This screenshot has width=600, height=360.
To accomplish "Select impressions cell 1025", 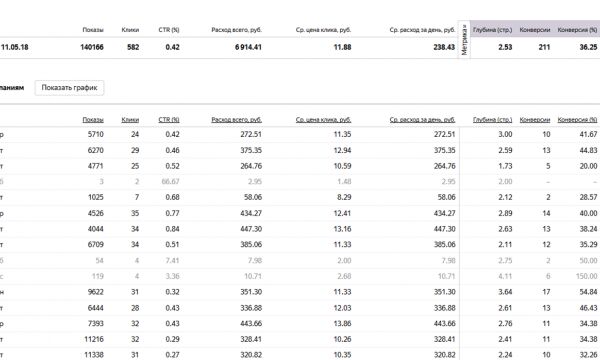I will click(96, 197).
